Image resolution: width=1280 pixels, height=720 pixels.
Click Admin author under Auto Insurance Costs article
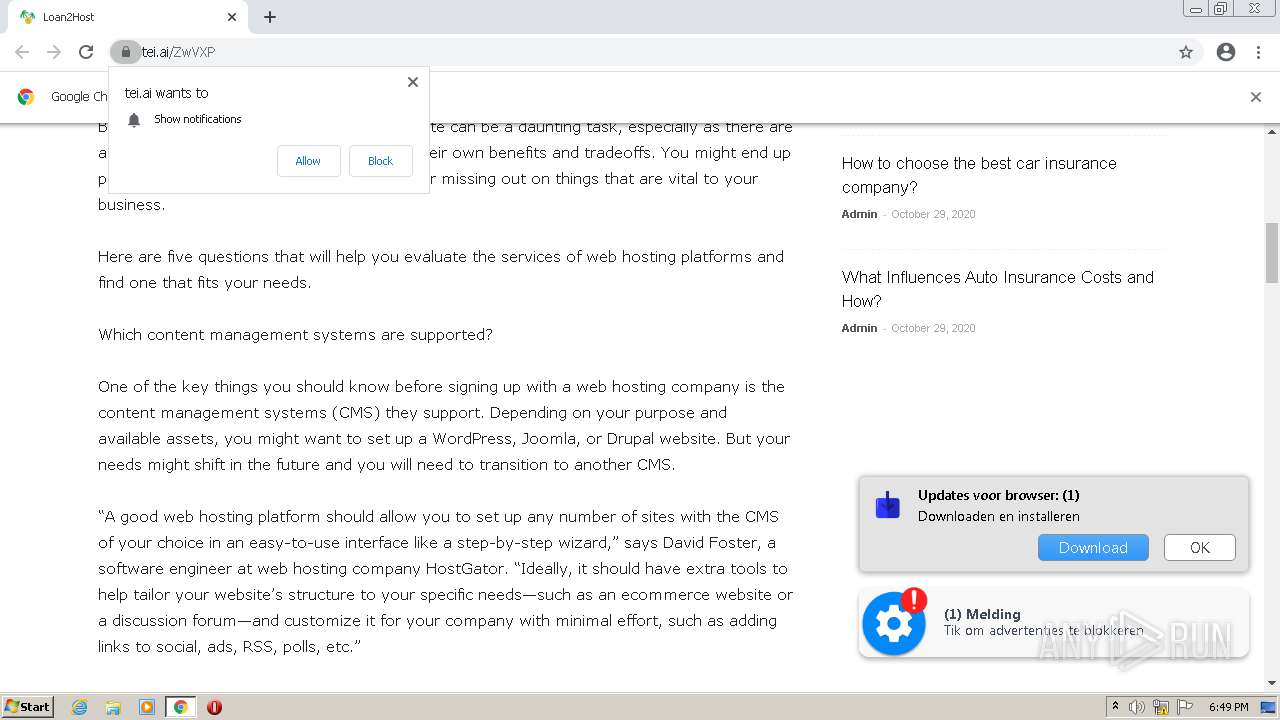tap(859, 328)
